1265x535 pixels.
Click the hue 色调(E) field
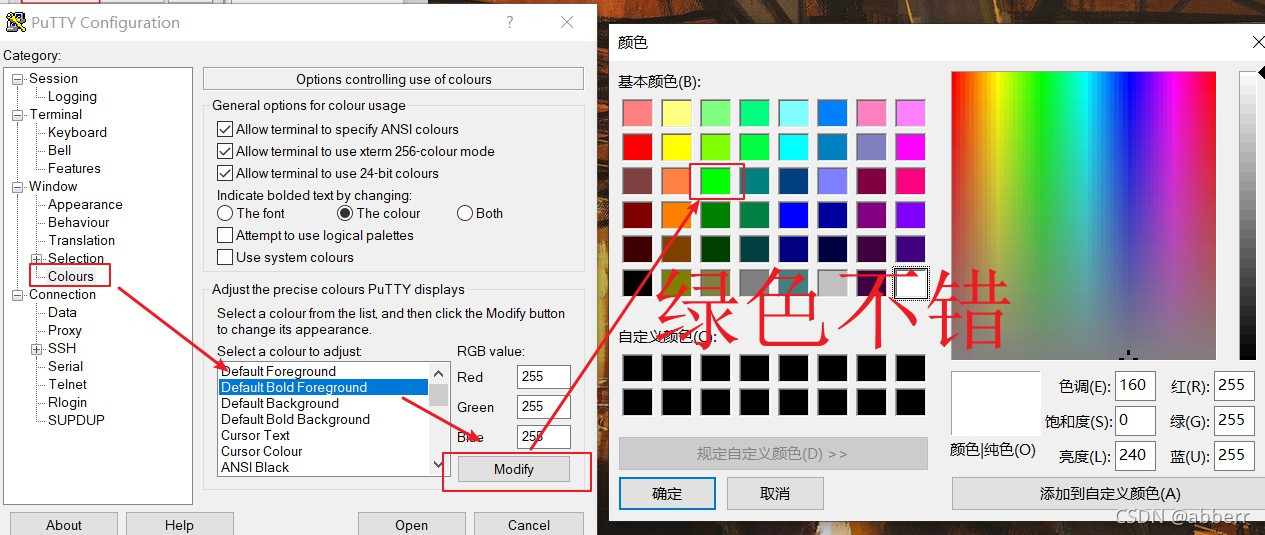point(1135,385)
